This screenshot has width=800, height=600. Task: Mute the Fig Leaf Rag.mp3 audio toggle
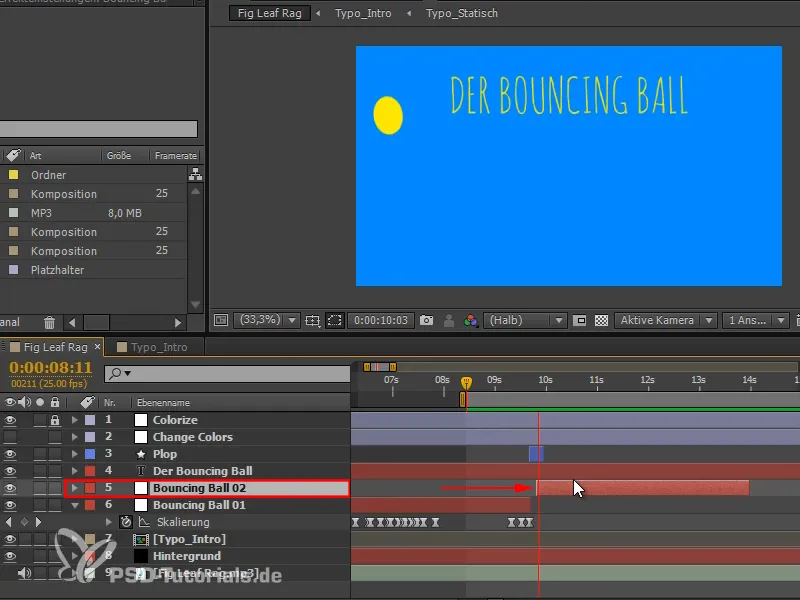24,573
